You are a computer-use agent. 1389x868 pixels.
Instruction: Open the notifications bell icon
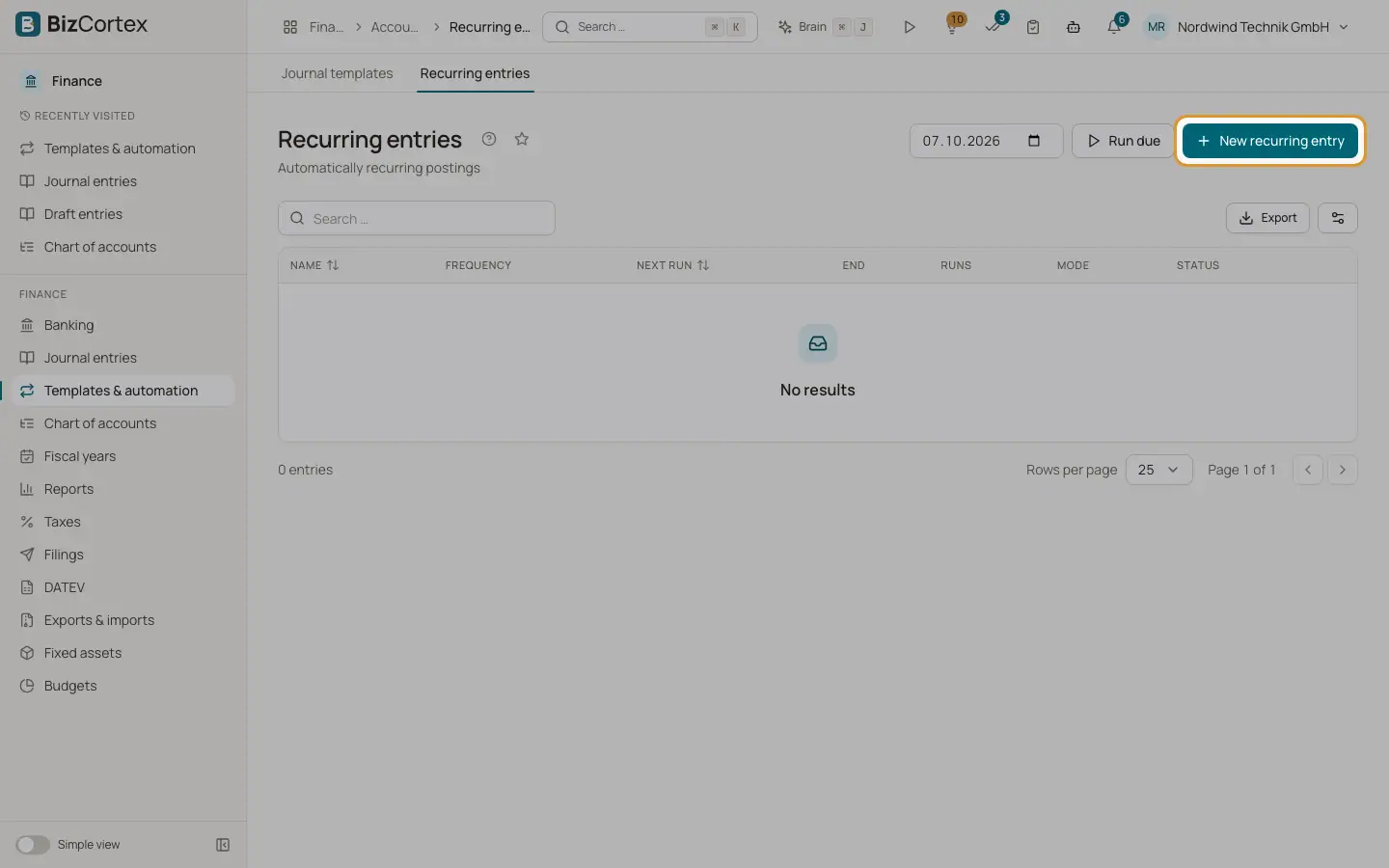tap(1114, 27)
